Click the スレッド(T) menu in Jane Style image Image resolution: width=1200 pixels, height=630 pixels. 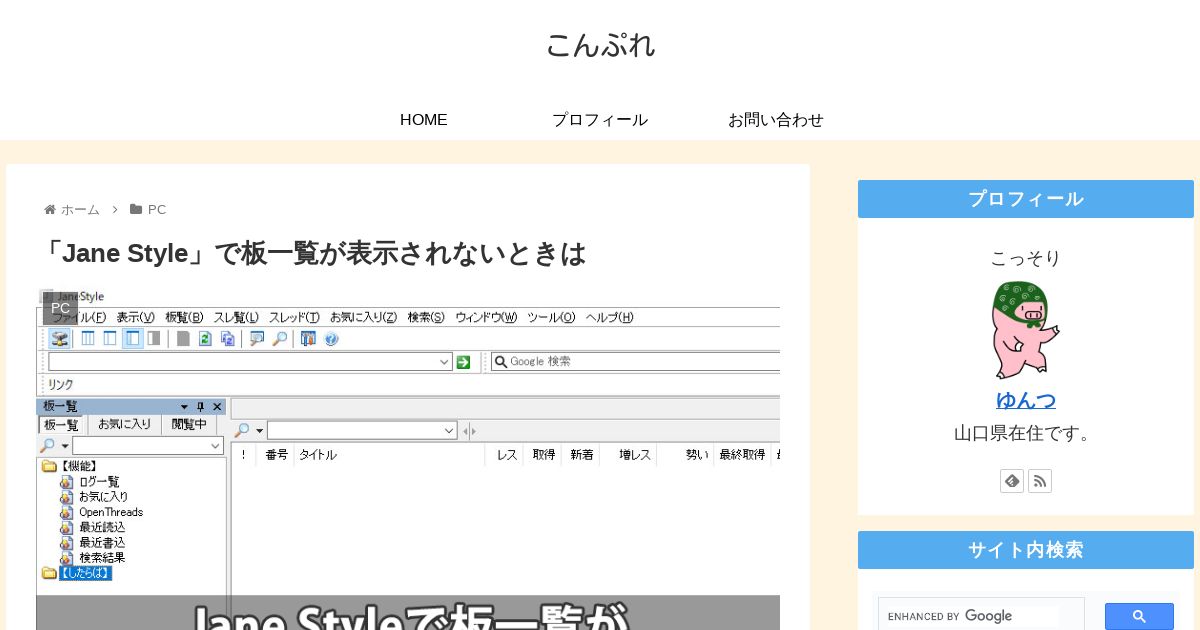[x=294, y=317]
